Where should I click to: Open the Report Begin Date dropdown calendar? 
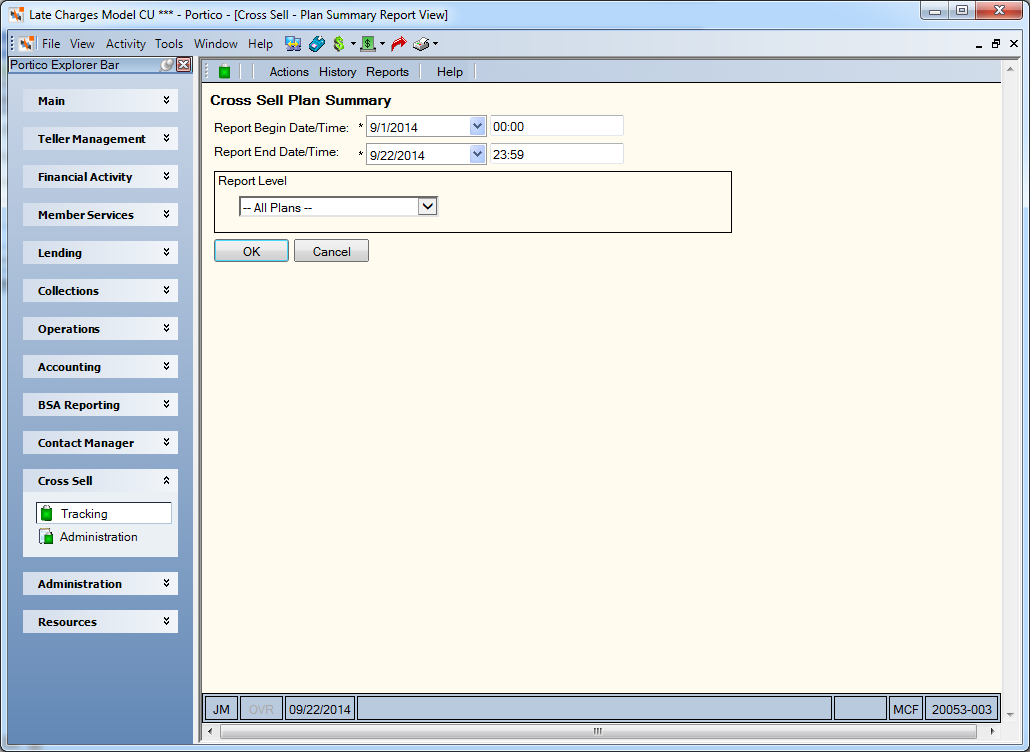pyautogui.click(x=478, y=126)
